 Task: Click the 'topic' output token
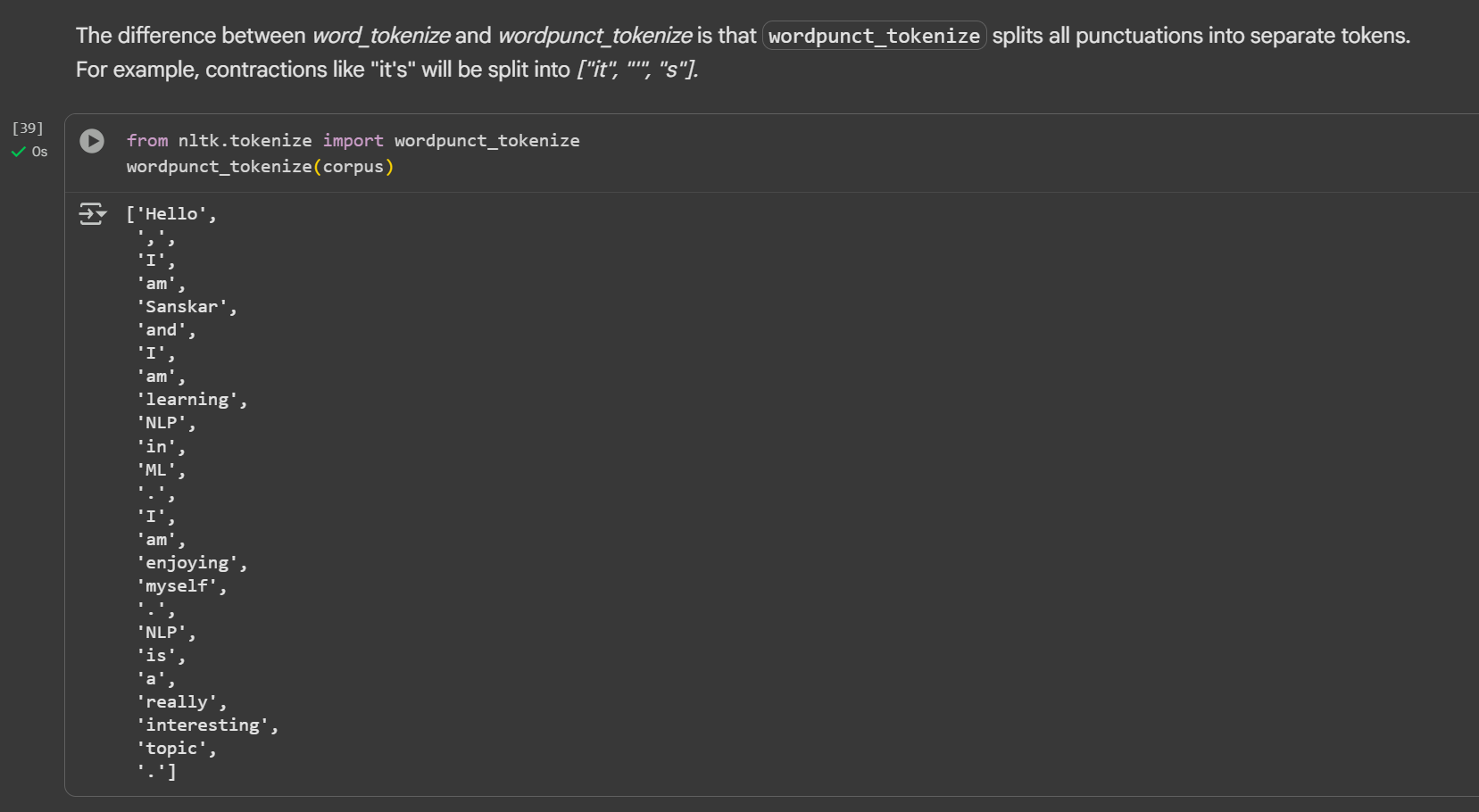(x=171, y=749)
